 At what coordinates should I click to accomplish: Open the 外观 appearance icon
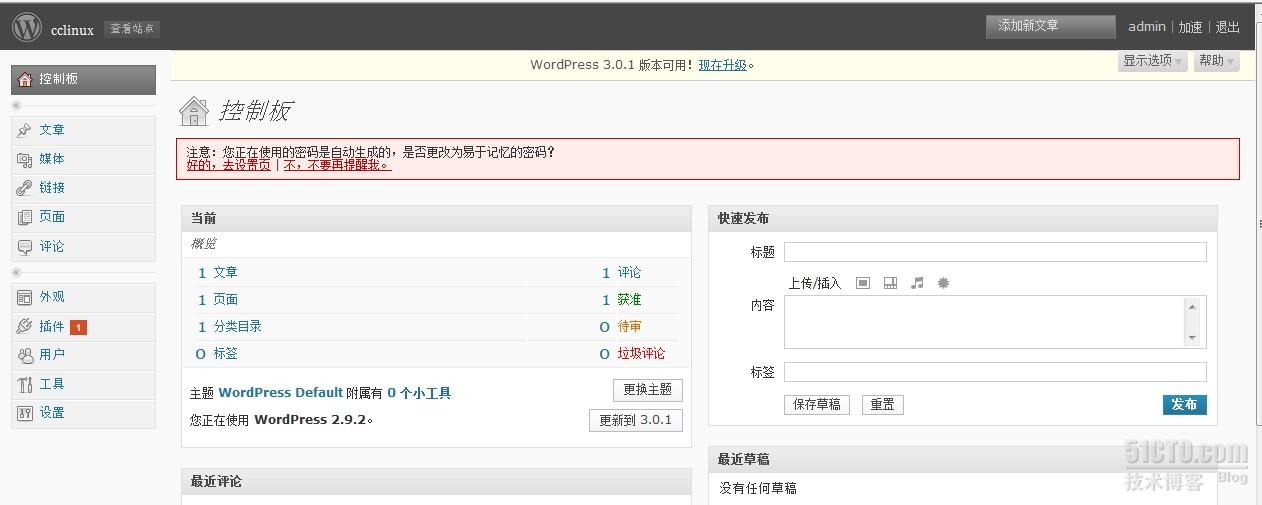click(x=25, y=297)
